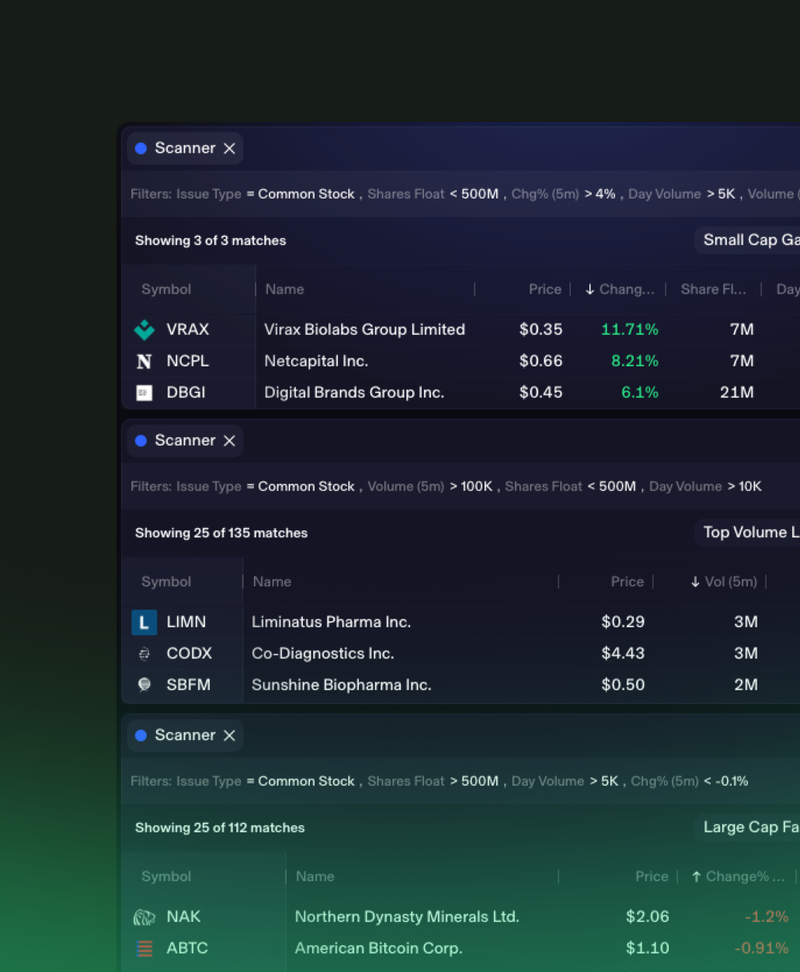Select the VRAX symbol text
Viewport: 800px width, 972px height.
click(x=188, y=330)
